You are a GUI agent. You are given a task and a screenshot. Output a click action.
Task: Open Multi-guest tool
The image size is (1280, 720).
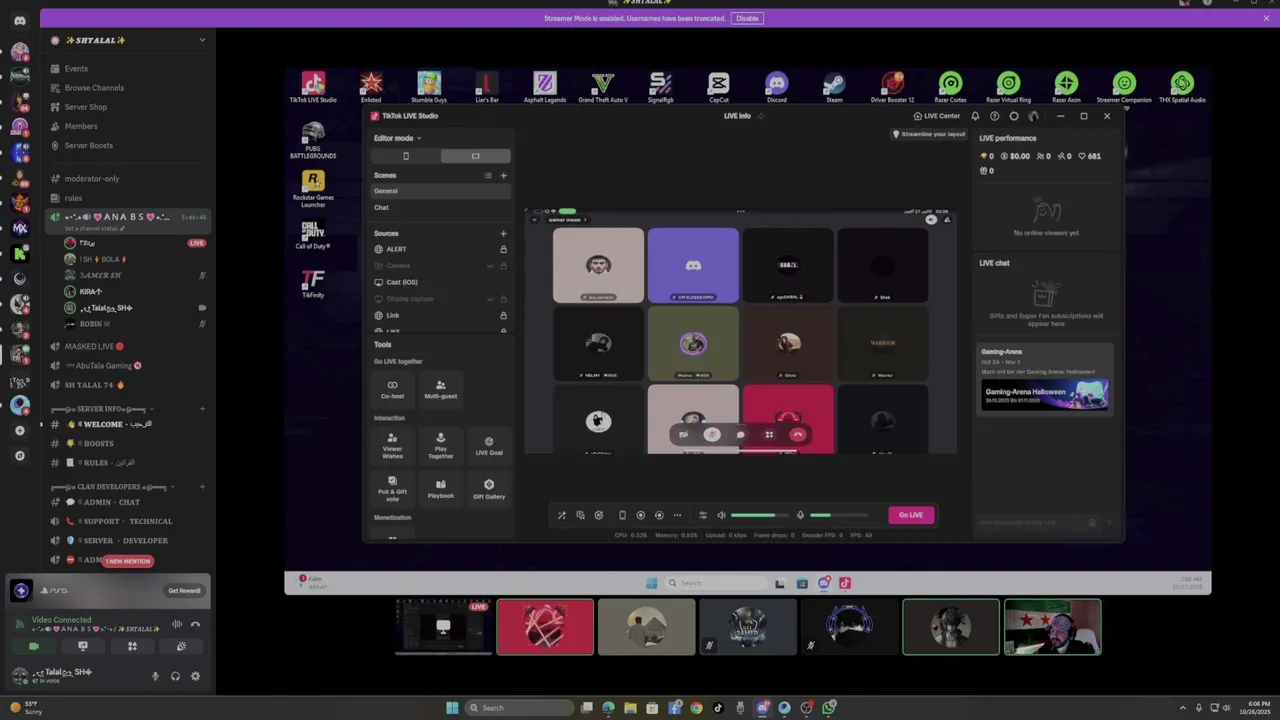[x=440, y=389]
